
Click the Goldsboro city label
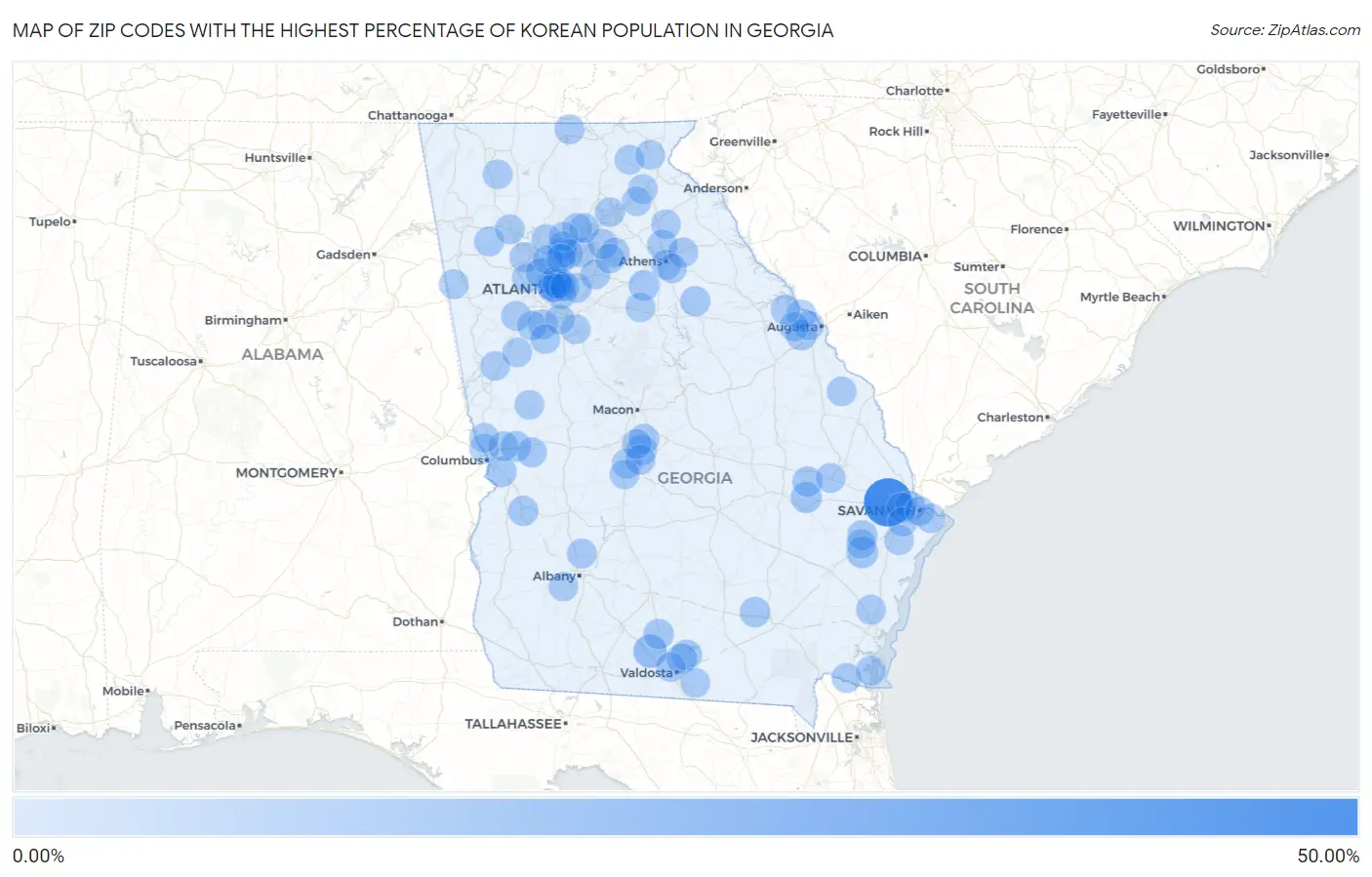coord(1229,69)
